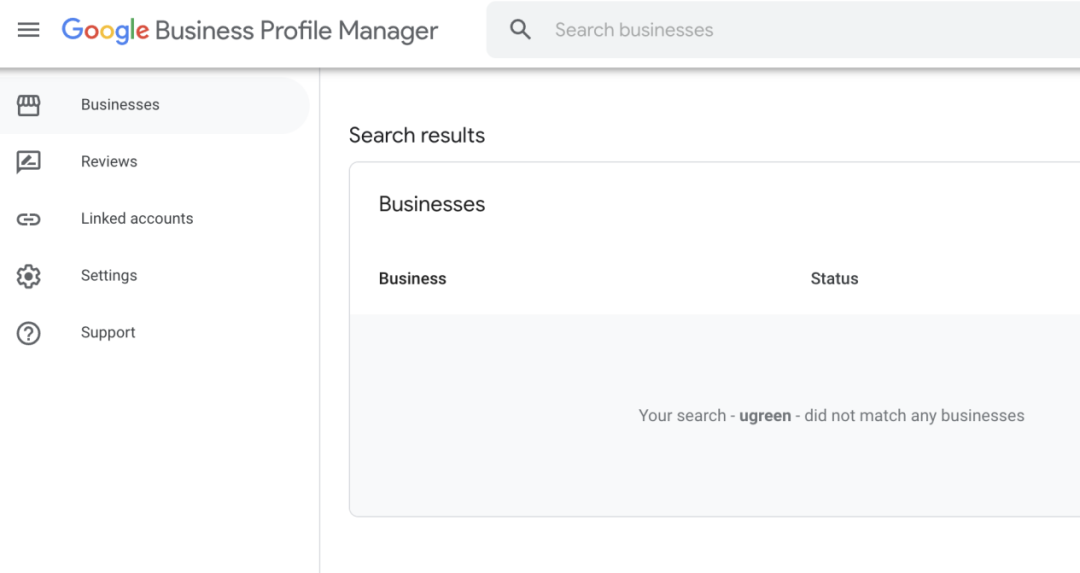Click the Status column header
This screenshot has width=1080, height=573.
pyautogui.click(x=834, y=278)
